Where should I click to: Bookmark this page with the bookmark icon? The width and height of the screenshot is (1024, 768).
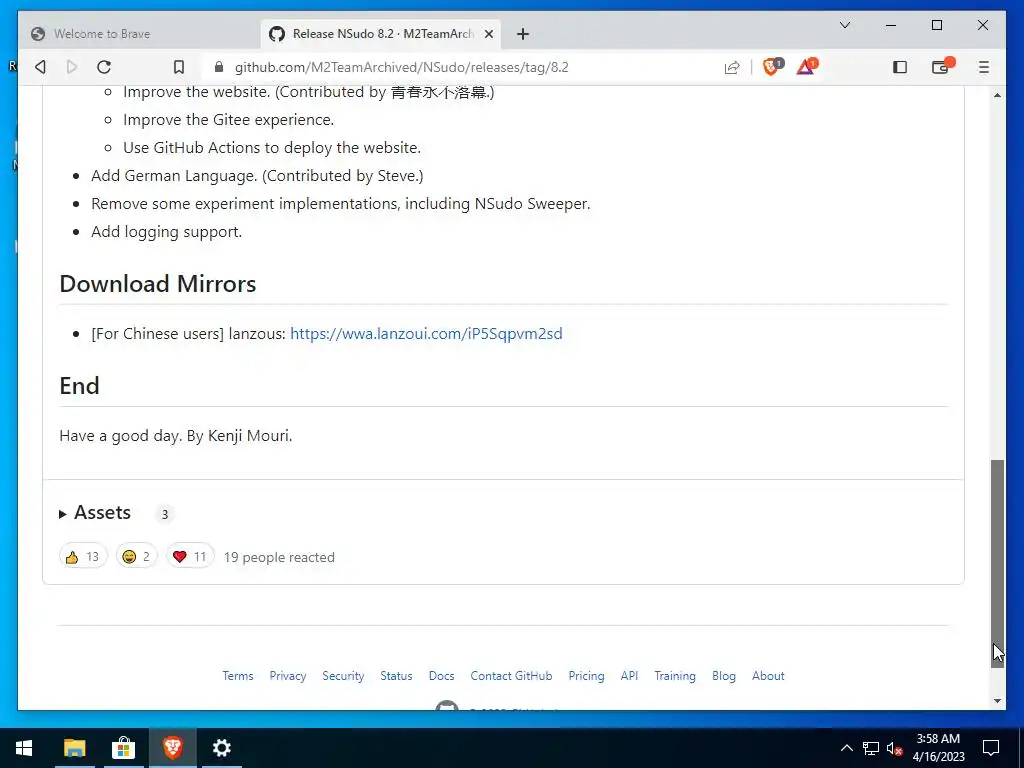coord(179,67)
